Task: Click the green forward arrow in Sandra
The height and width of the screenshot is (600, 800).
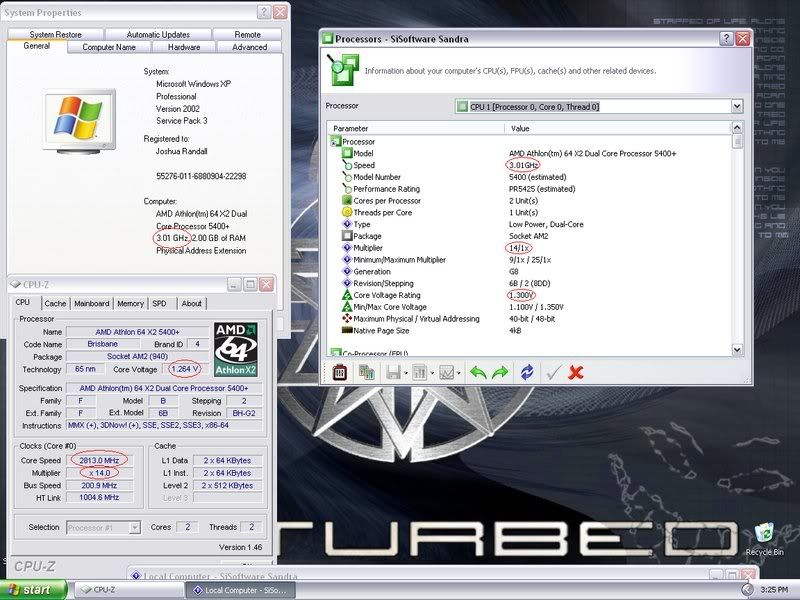Action: click(x=500, y=373)
